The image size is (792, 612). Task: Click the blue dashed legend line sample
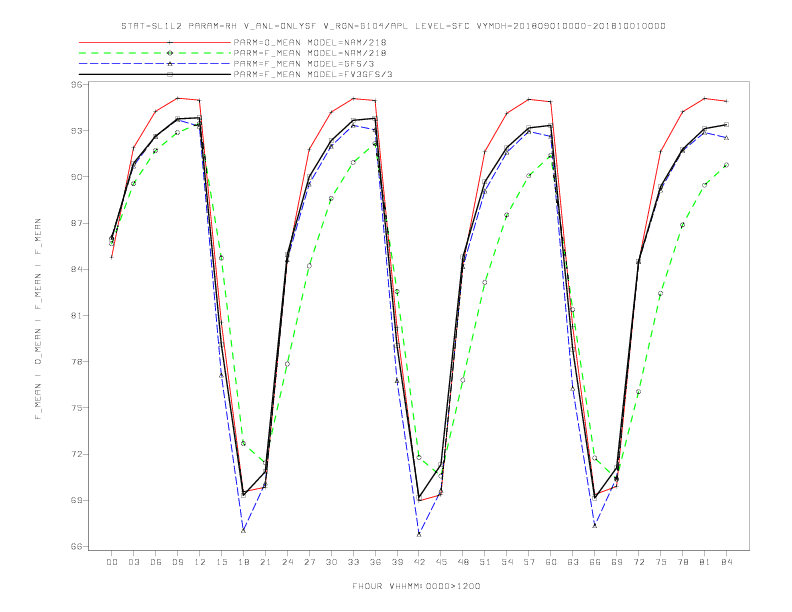click(x=155, y=64)
